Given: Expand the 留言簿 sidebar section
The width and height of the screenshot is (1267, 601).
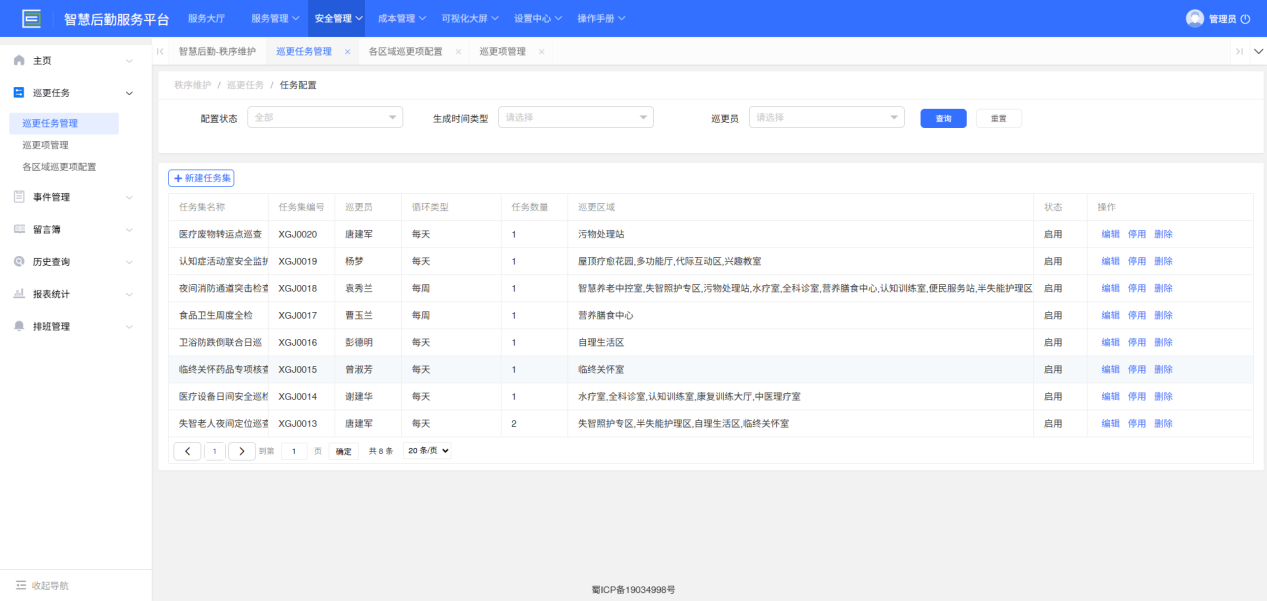Looking at the screenshot, I should coord(129,229).
